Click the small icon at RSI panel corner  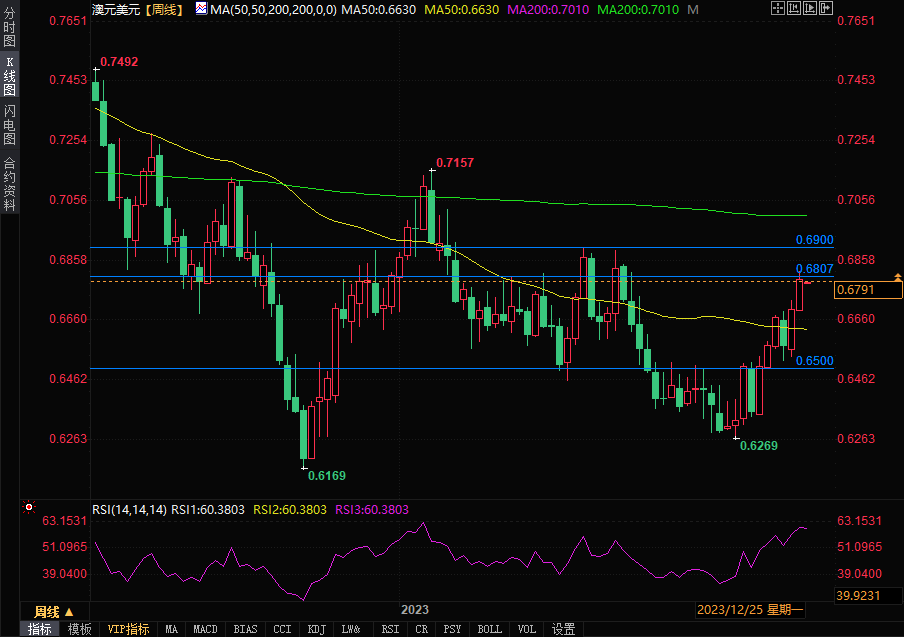pyautogui.click(x=28, y=509)
